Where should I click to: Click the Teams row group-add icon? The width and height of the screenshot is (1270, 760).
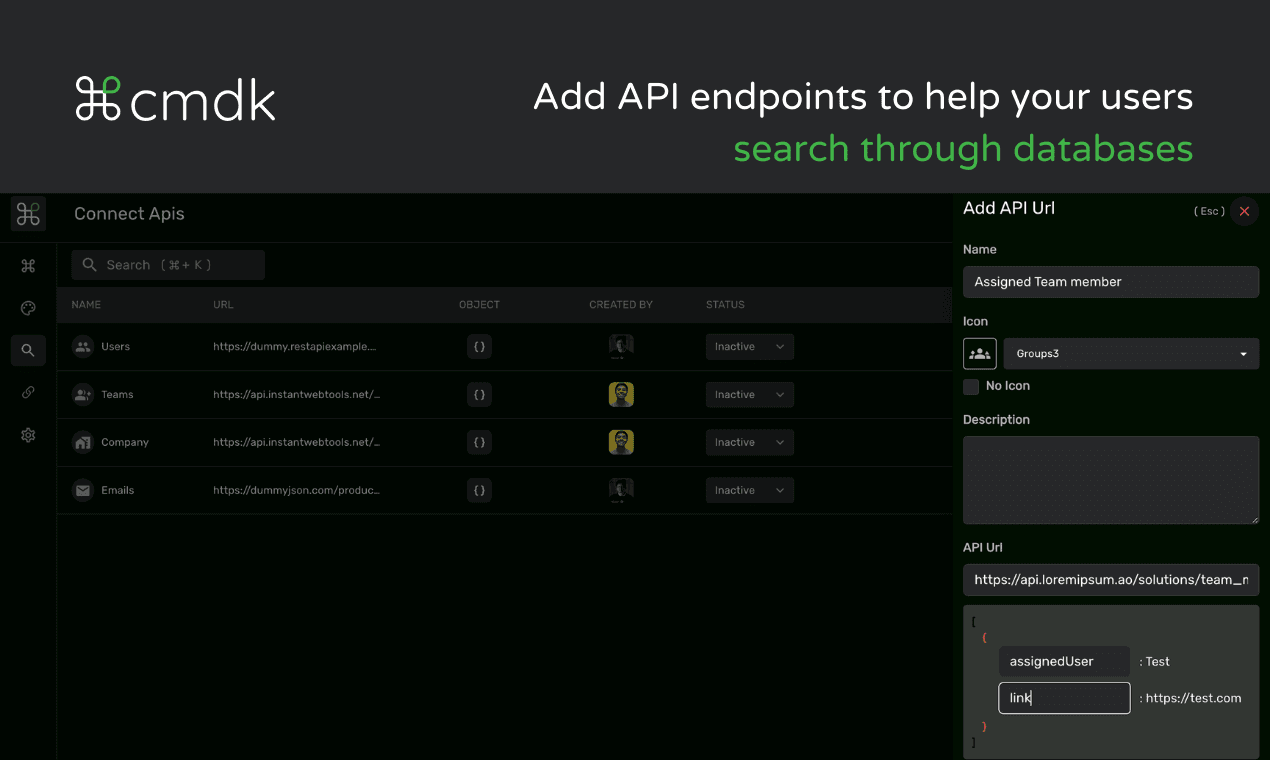pyautogui.click(x=82, y=394)
